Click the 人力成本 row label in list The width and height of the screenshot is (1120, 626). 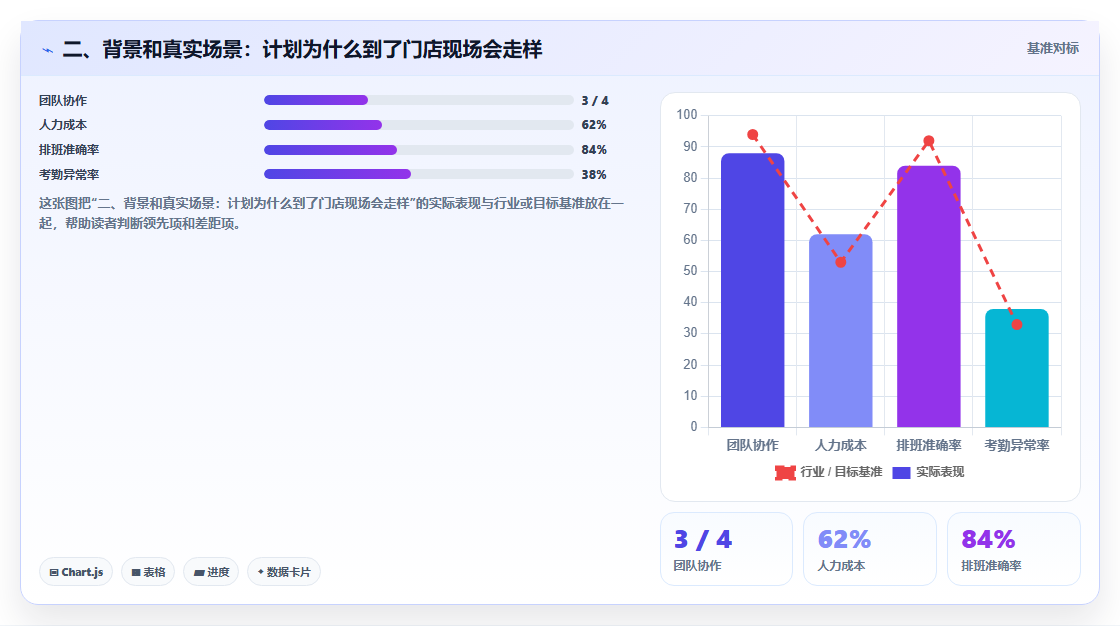(x=63, y=125)
